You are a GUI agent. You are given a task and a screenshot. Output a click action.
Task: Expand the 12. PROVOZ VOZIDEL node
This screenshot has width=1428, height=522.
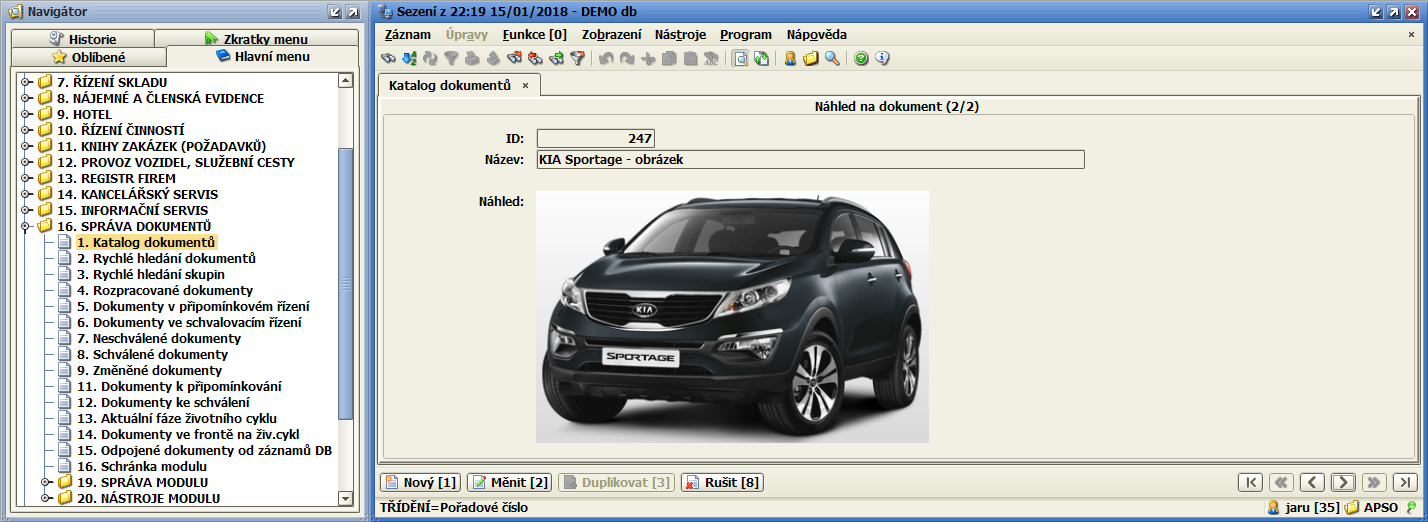pyautogui.click(x=26, y=162)
